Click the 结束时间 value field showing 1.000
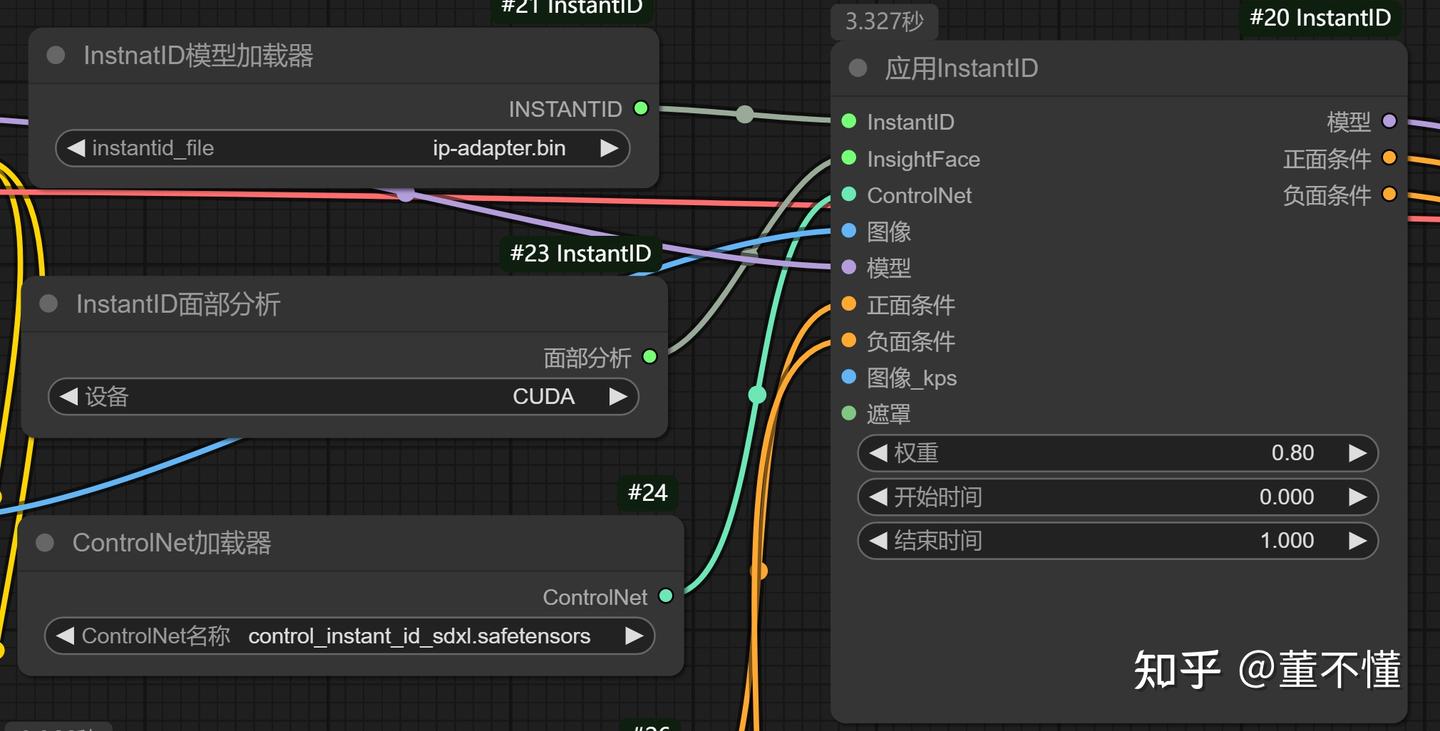Viewport: 1440px width, 731px height. point(1285,540)
